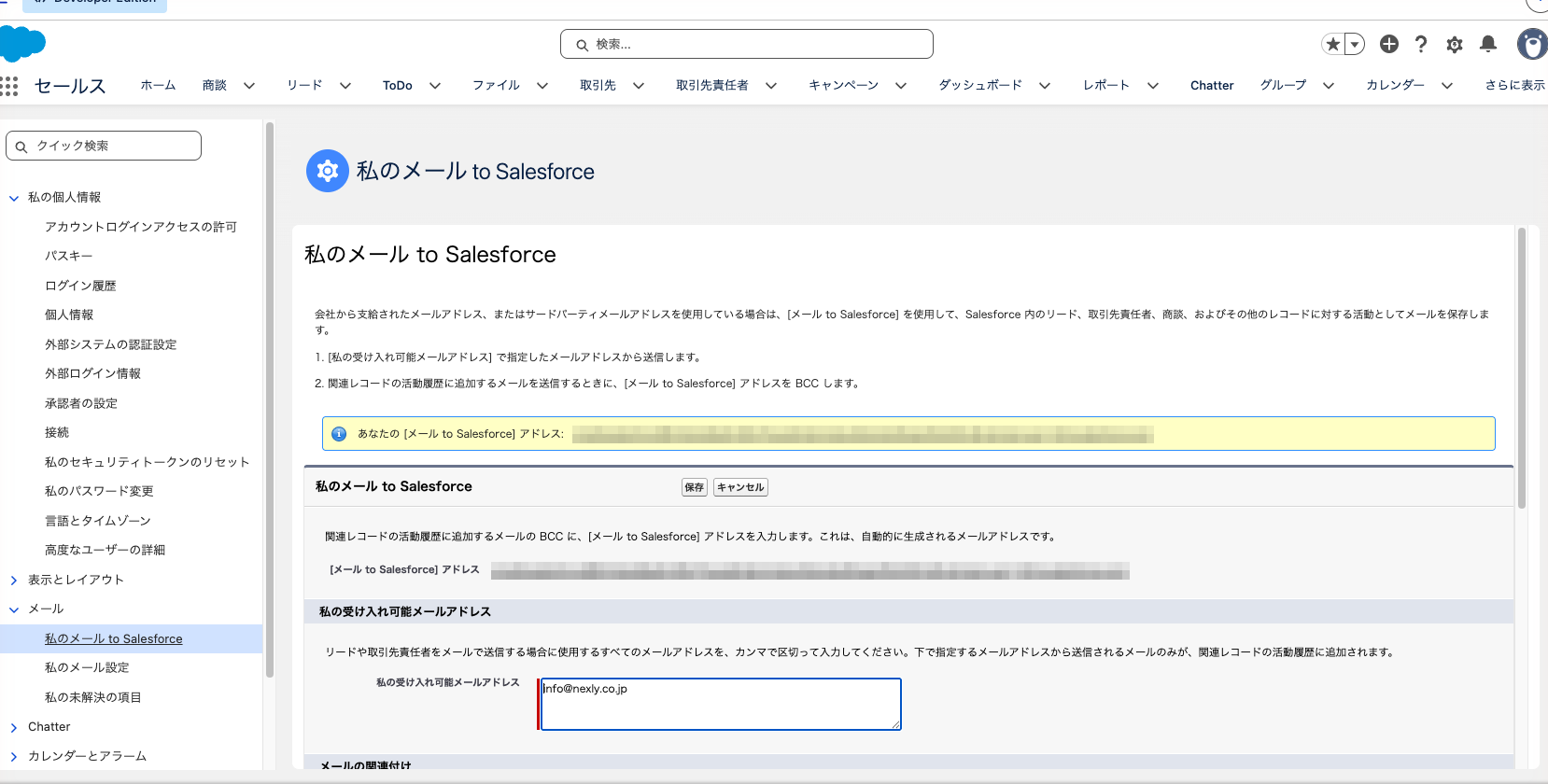The width and height of the screenshot is (1548, 784).
Task: Open the さらに表示 navigation menu
Action: pyautogui.click(x=1515, y=85)
